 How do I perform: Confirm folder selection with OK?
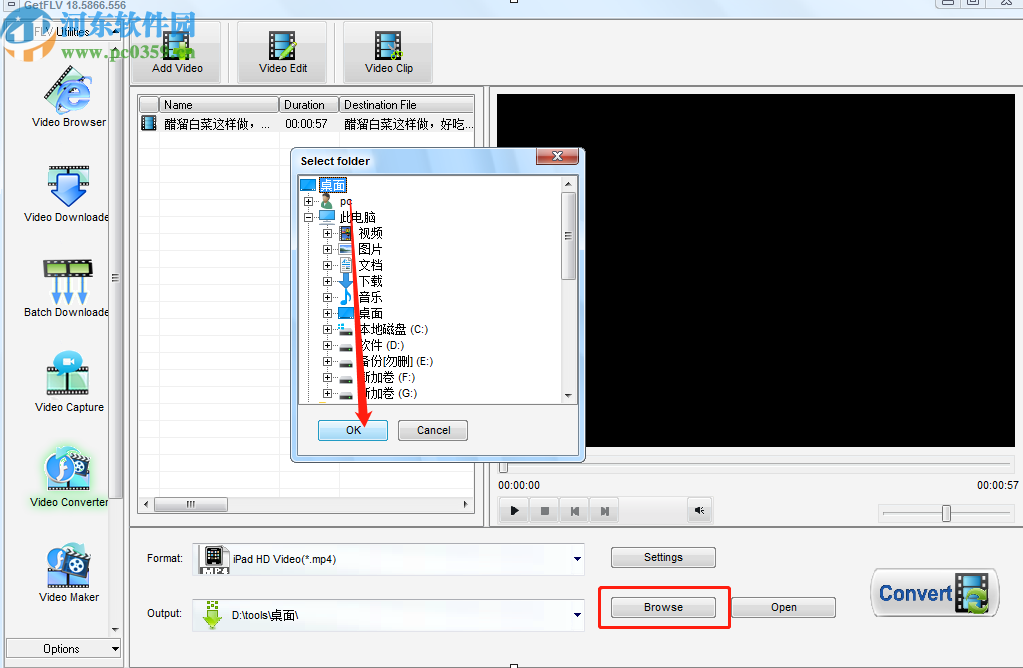point(352,430)
